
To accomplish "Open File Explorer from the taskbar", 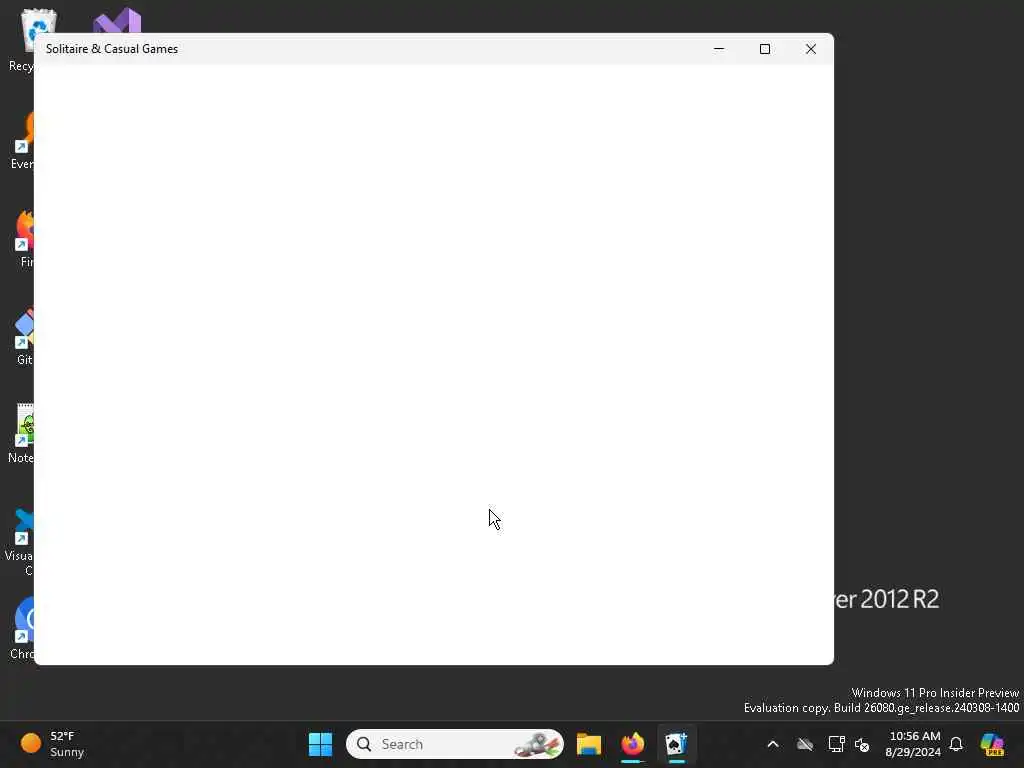I will point(588,744).
